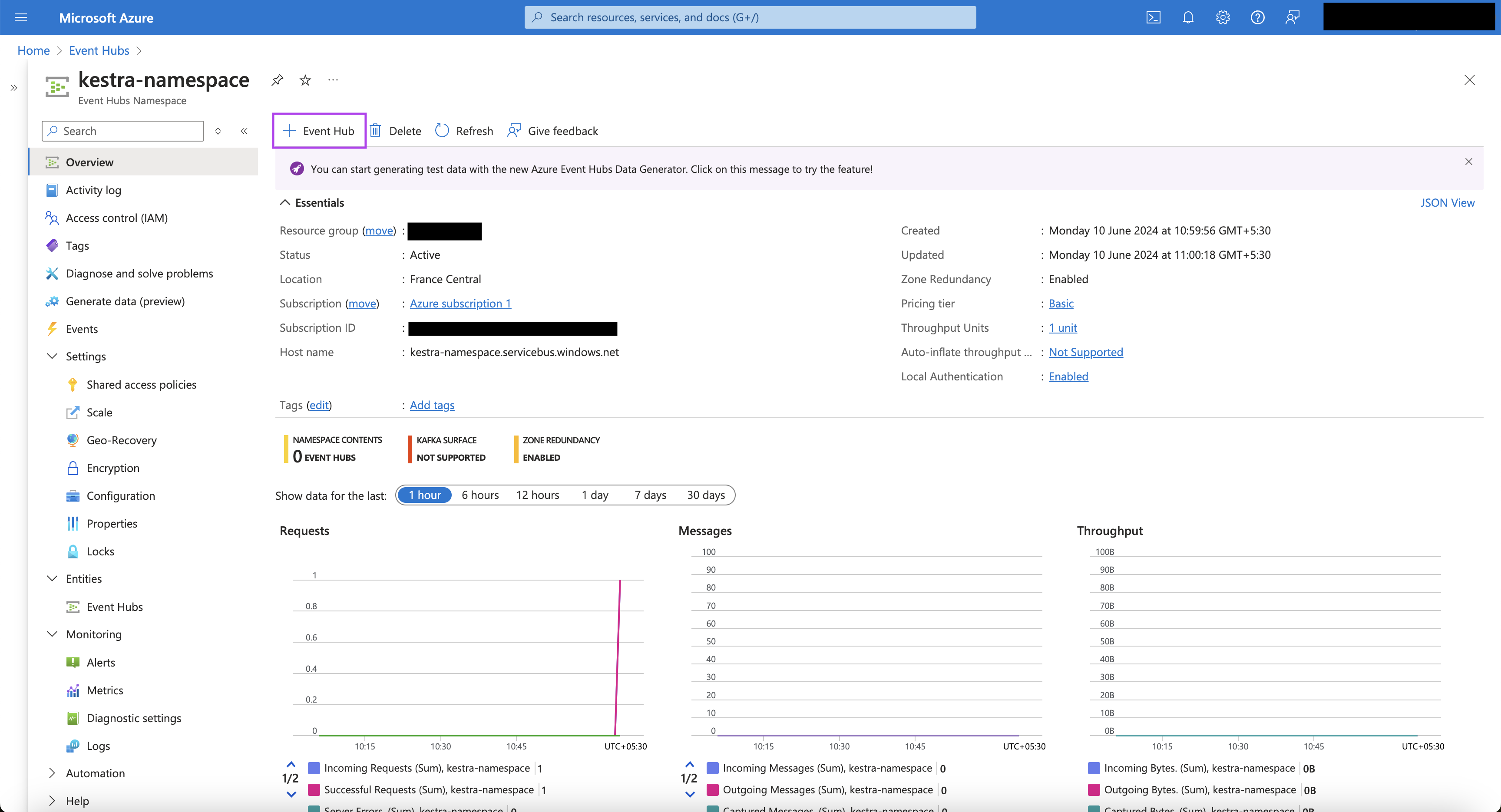The image size is (1501, 812).
Task: Open the portal hamburger menu
Action: coord(21,17)
